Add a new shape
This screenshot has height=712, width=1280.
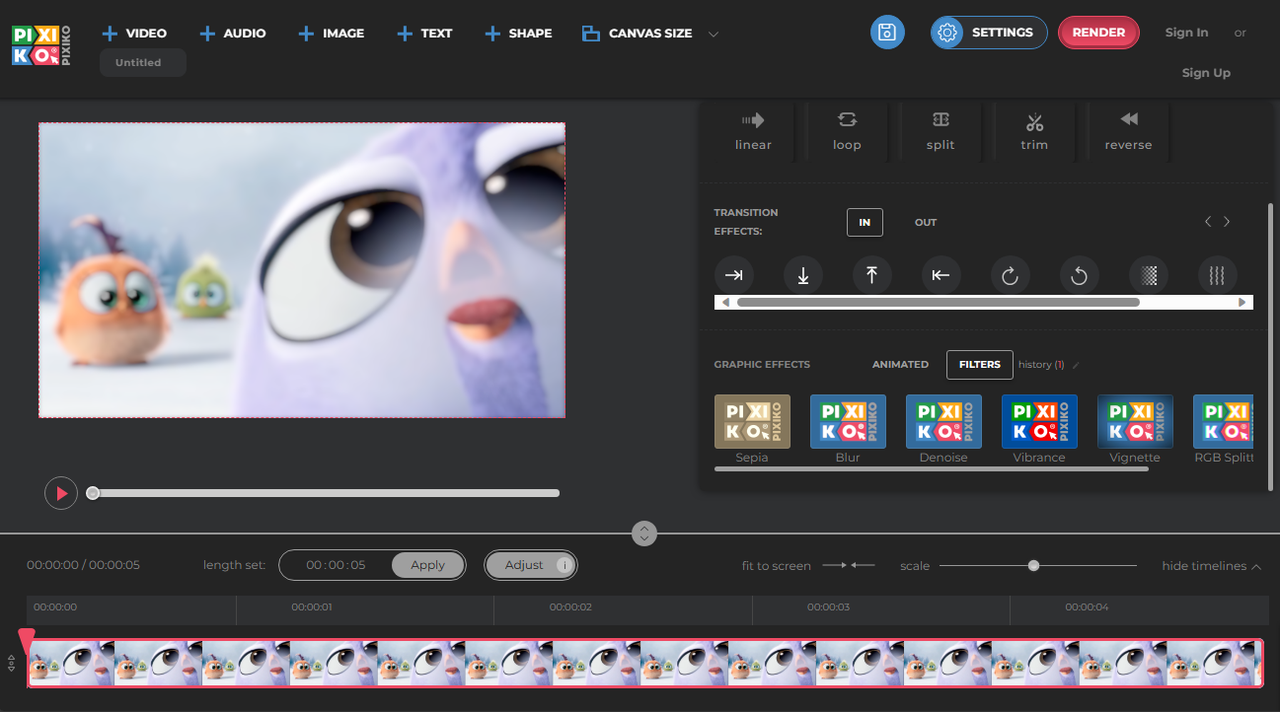(518, 33)
